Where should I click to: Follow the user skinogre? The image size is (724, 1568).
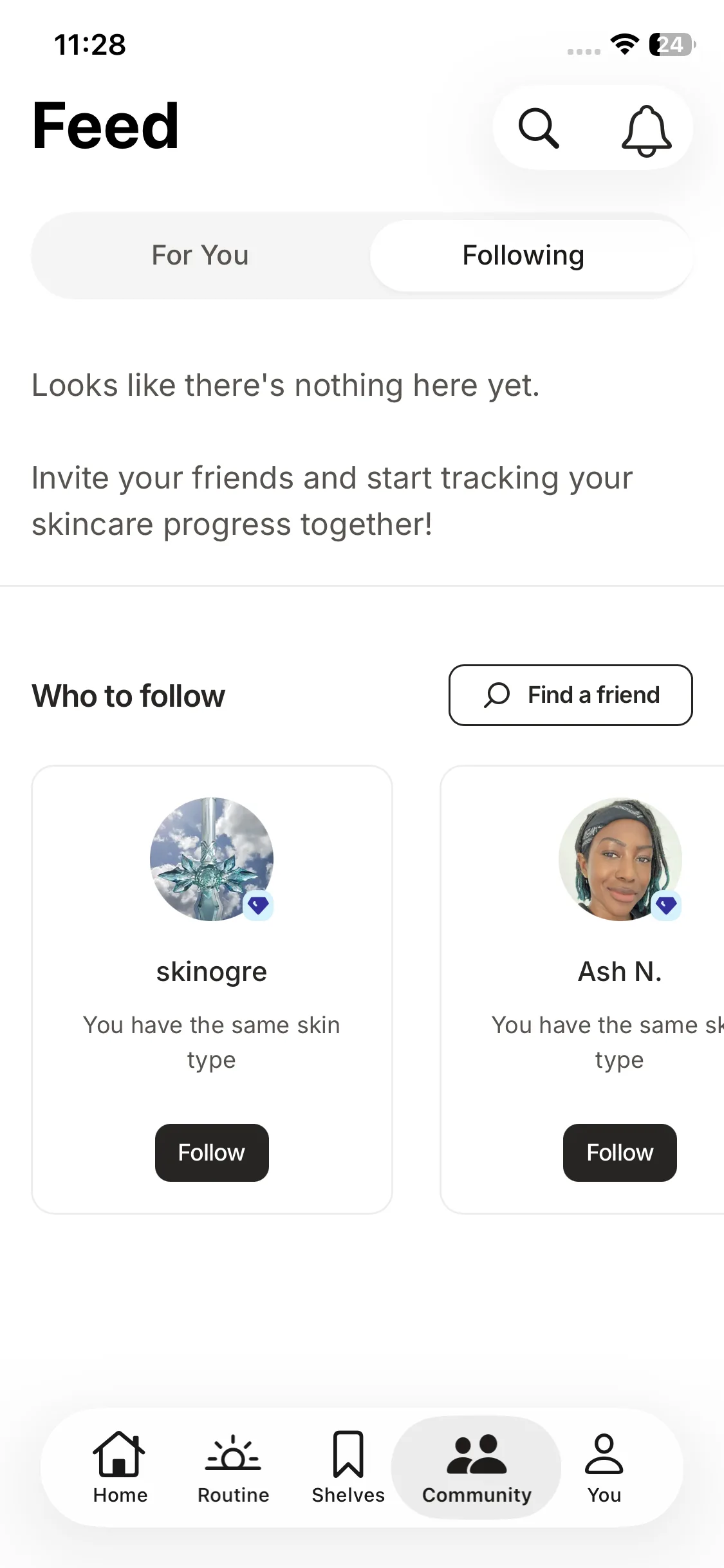click(x=212, y=1152)
